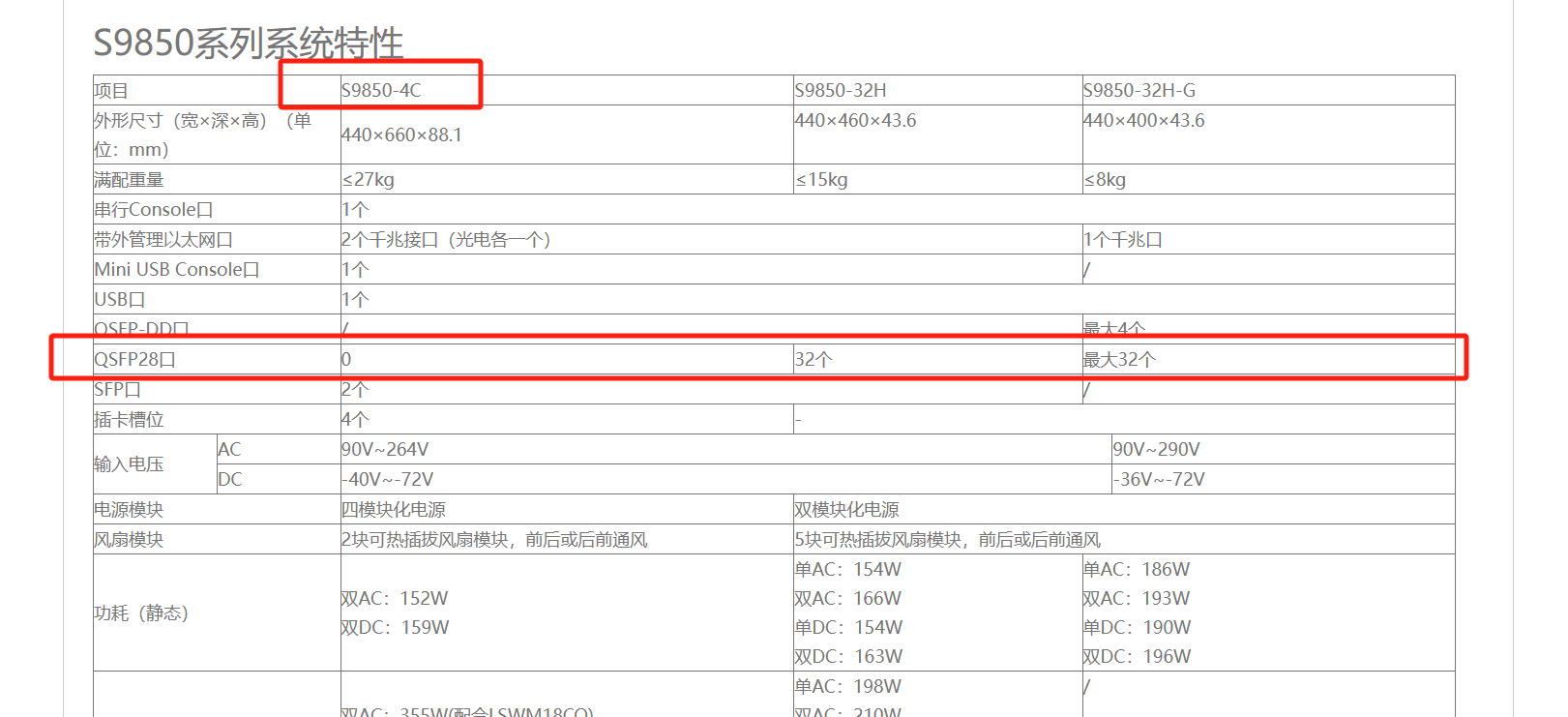Click the cell "四模块化电源"
1568x717 pixels.
[x=394, y=510]
